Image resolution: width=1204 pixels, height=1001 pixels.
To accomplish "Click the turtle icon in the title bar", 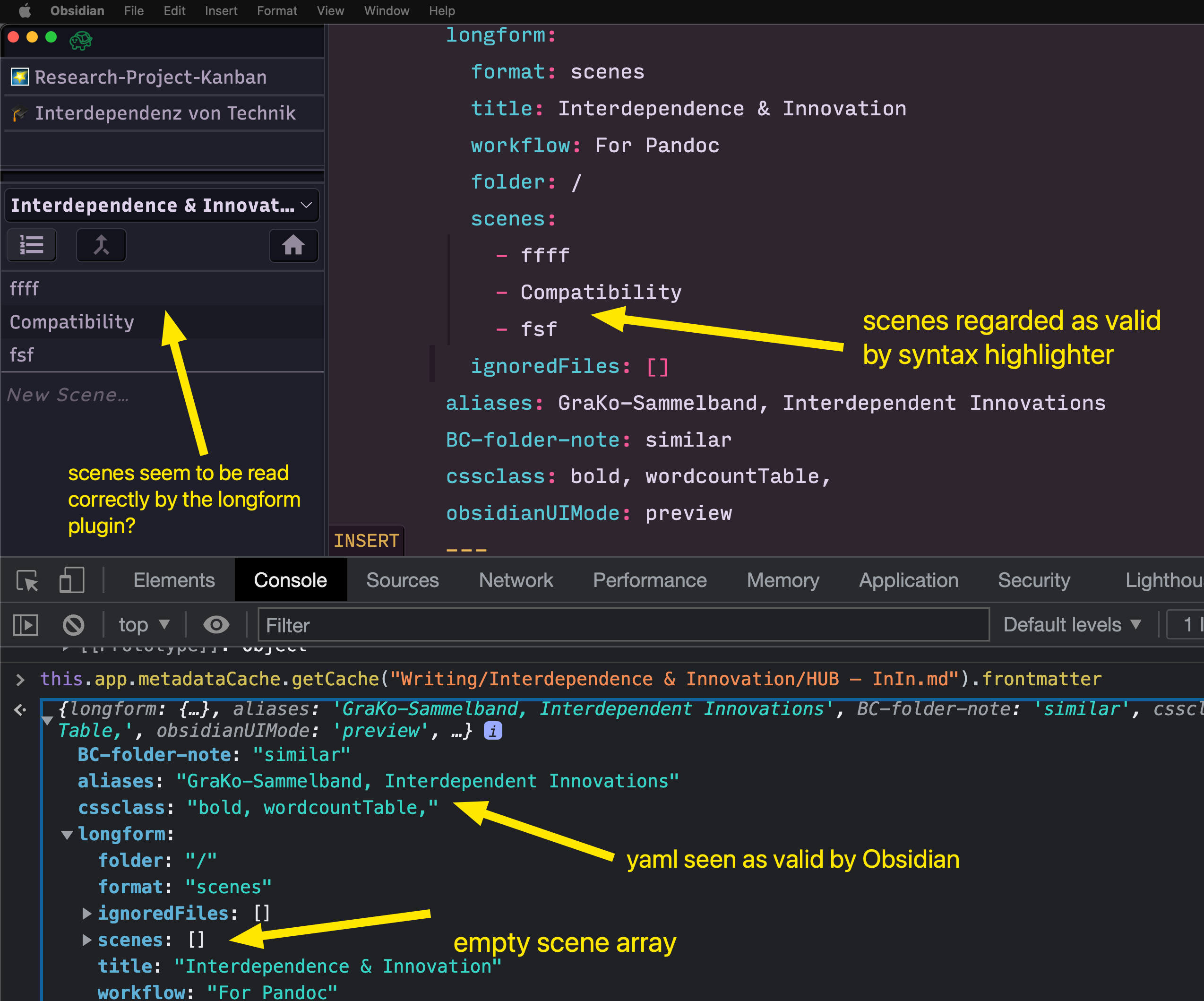I will (81, 40).
